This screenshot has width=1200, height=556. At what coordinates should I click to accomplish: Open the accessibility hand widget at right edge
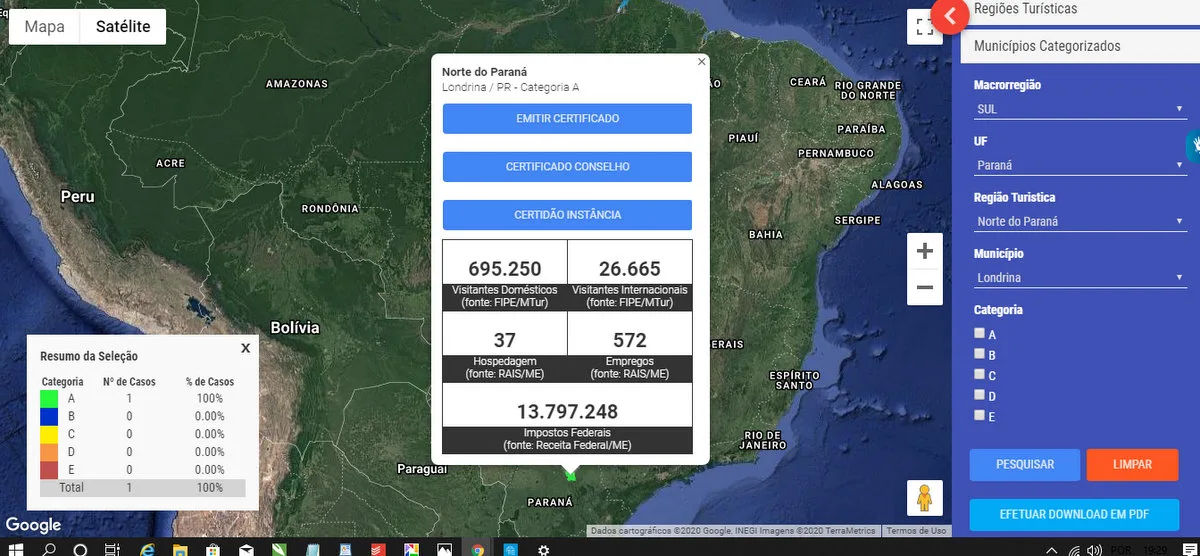pyautogui.click(x=1194, y=145)
